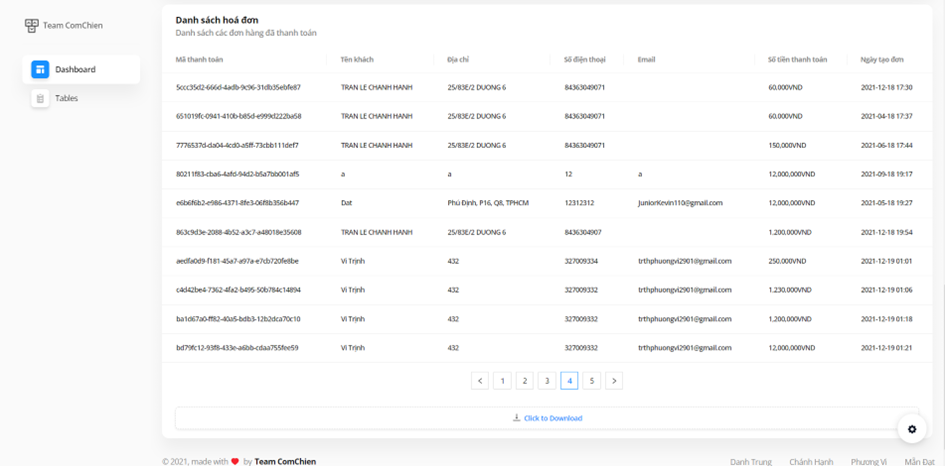The image size is (945, 466).
Task: Click payment ID starting with bd79fc12
Action: click(237, 348)
